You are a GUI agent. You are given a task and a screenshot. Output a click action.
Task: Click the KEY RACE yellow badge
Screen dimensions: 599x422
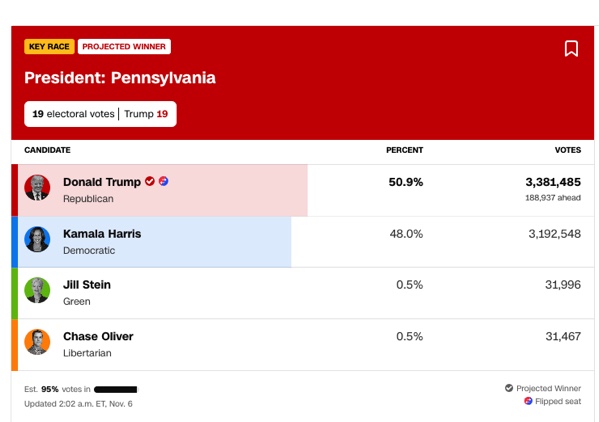(x=49, y=47)
